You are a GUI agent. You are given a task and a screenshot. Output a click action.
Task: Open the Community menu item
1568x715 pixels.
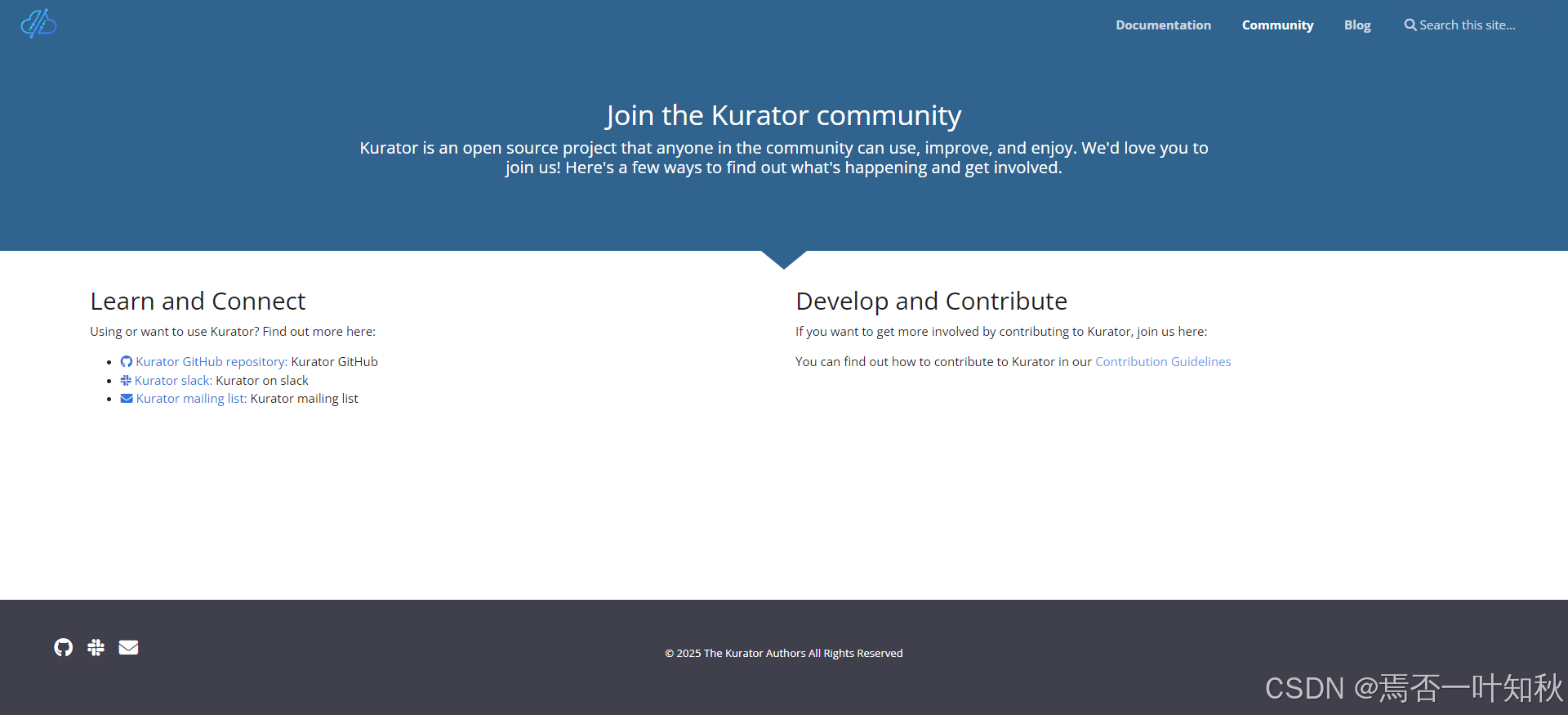[x=1277, y=25]
